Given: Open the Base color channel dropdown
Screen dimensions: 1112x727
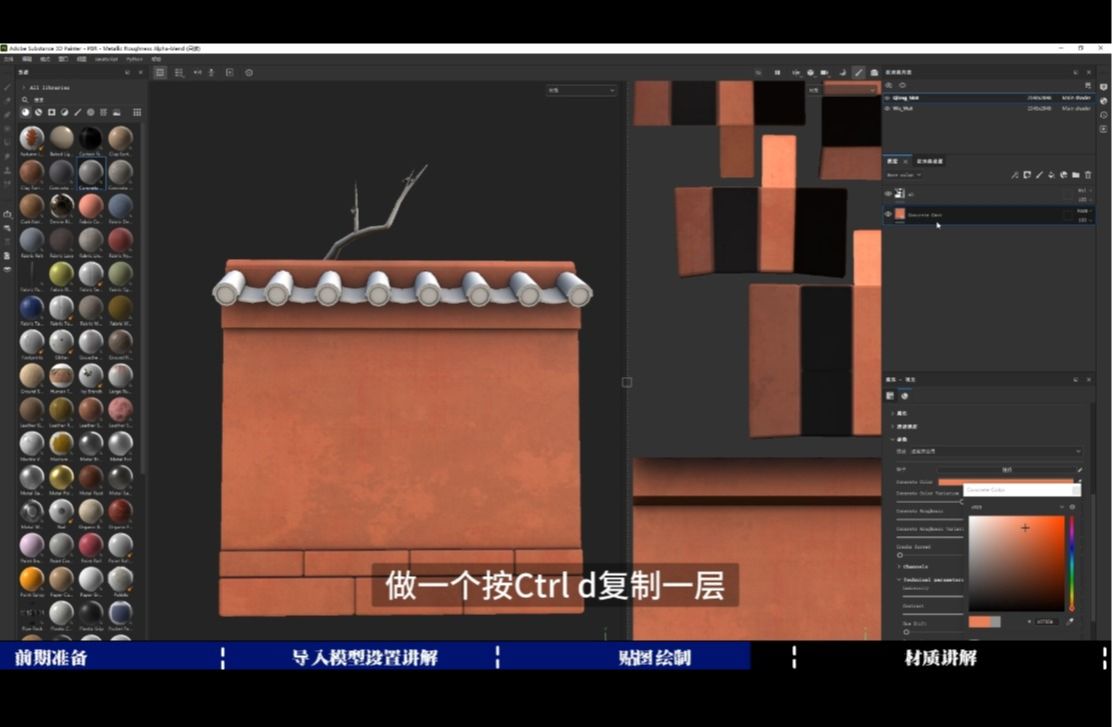Looking at the screenshot, I should pos(905,175).
